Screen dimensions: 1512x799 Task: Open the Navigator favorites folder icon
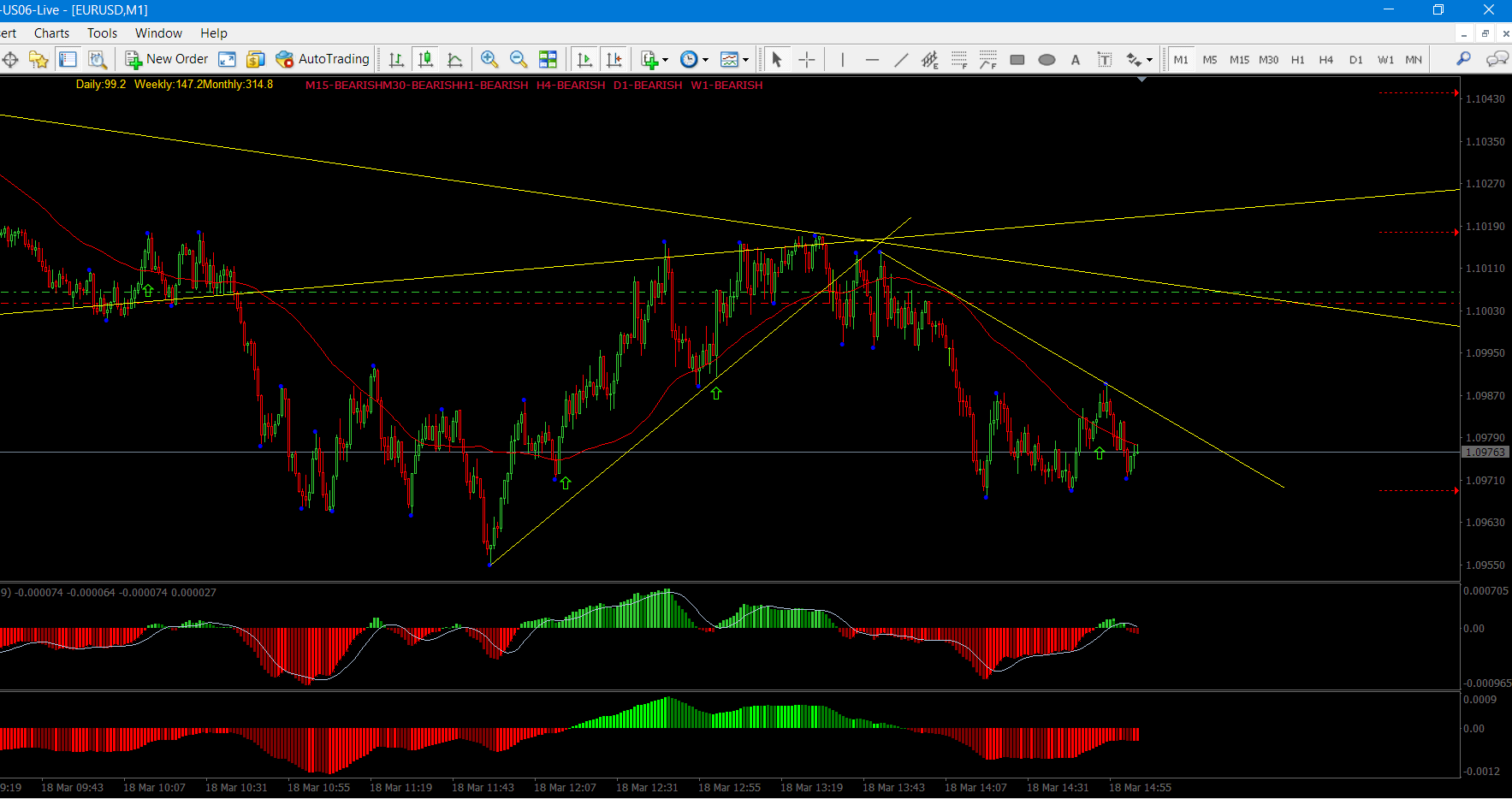(x=39, y=59)
